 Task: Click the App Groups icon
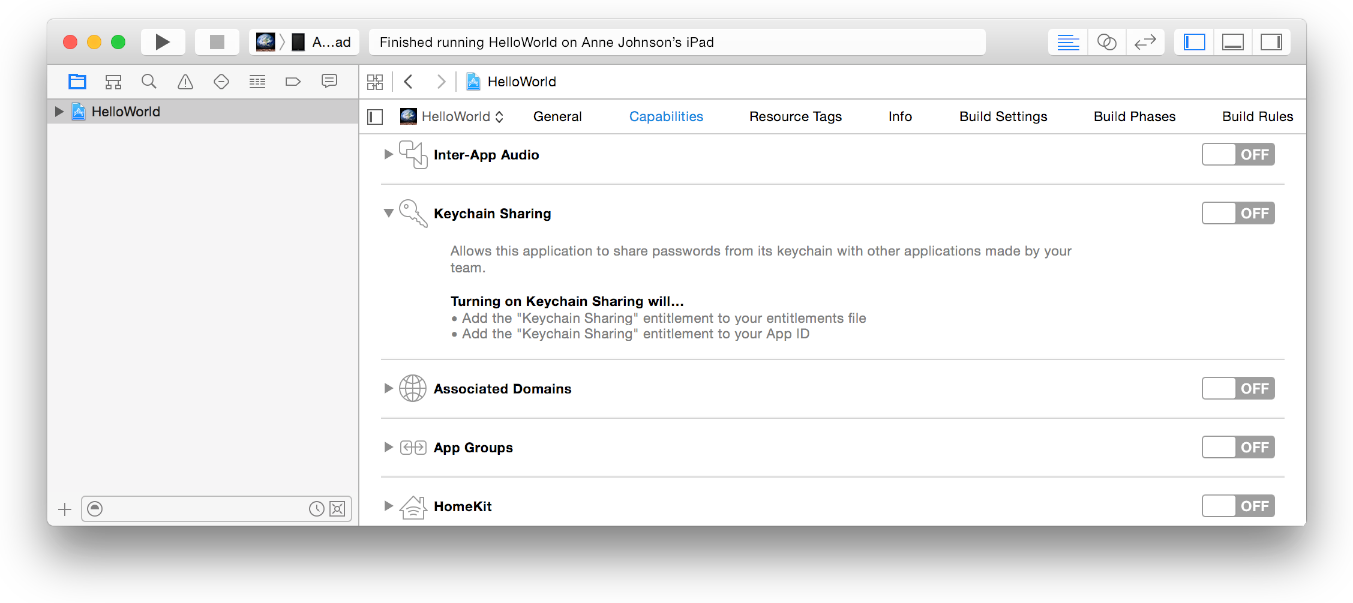413,447
